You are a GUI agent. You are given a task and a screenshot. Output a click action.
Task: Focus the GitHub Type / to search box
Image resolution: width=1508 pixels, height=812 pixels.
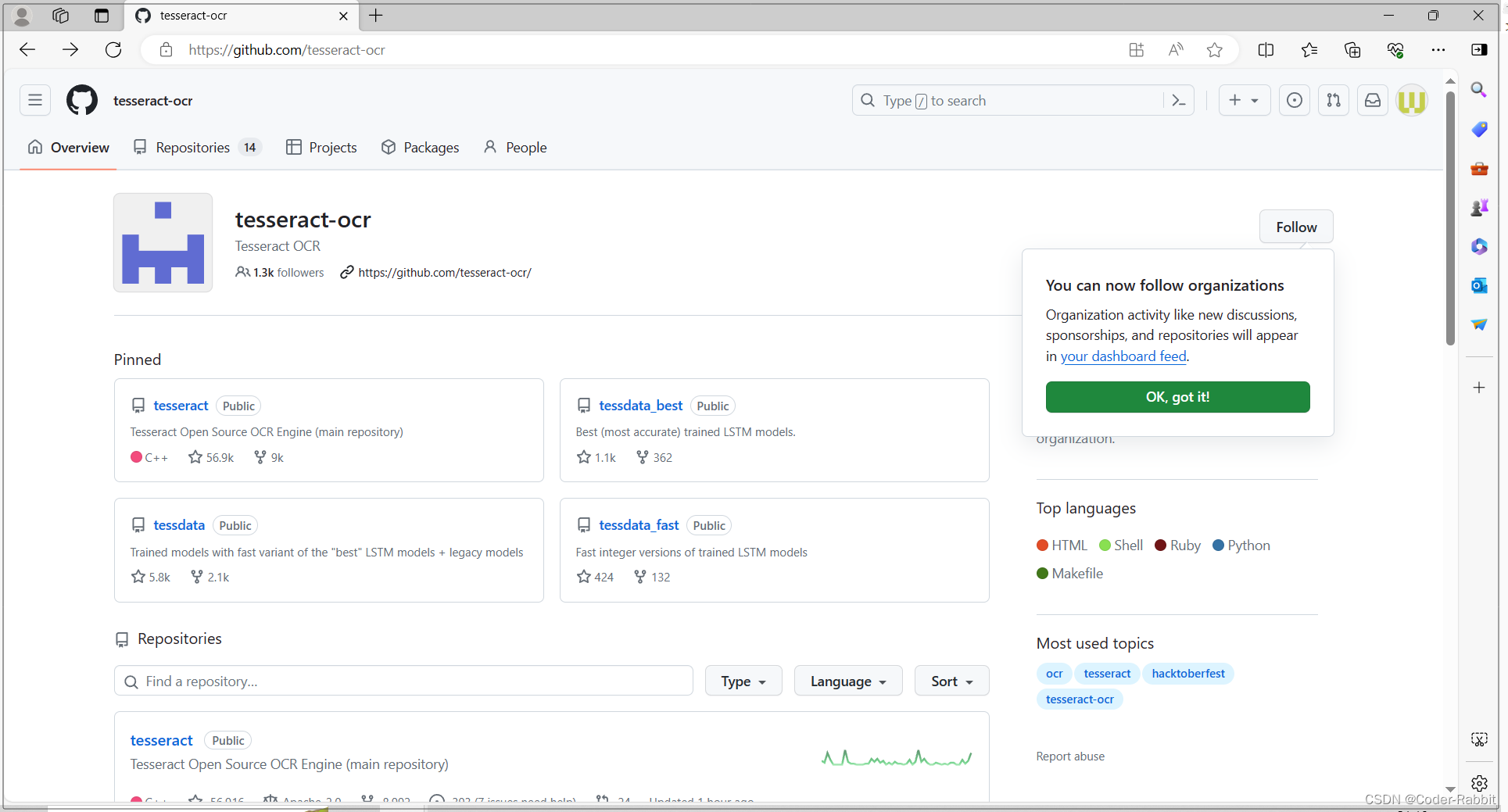(1008, 100)
